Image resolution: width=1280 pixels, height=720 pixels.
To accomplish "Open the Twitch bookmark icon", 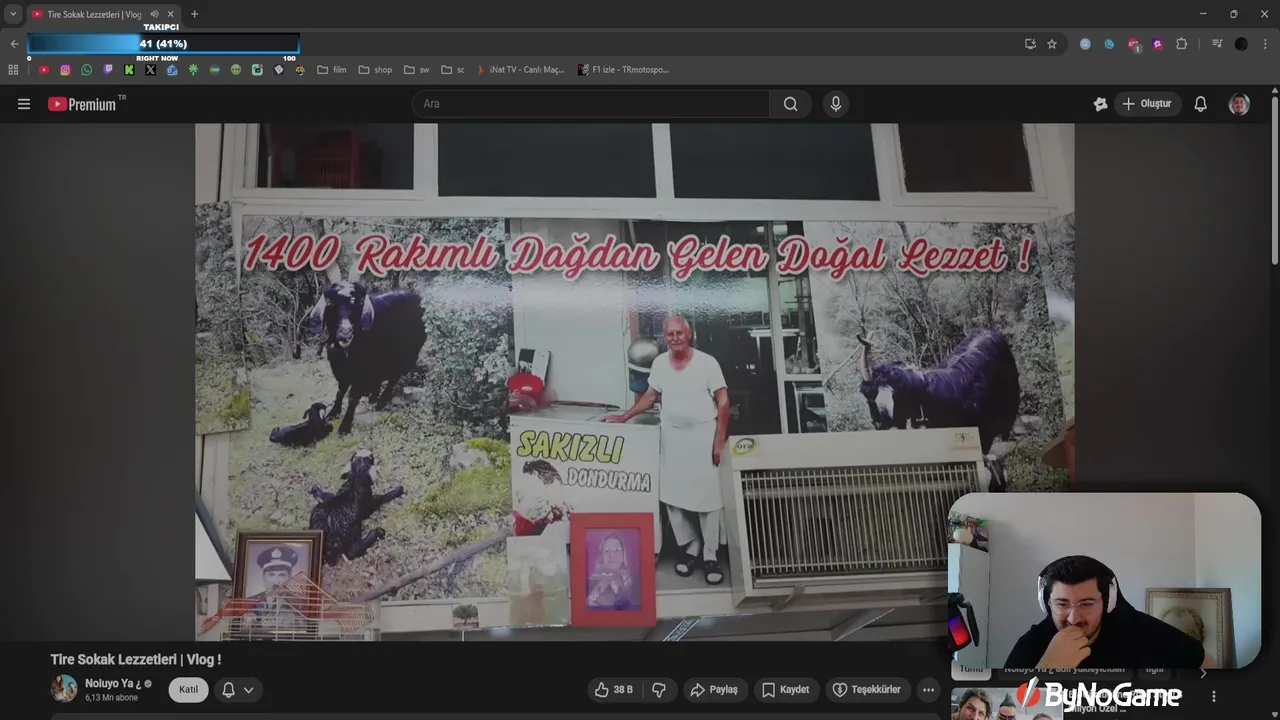I will click(108, 70).
